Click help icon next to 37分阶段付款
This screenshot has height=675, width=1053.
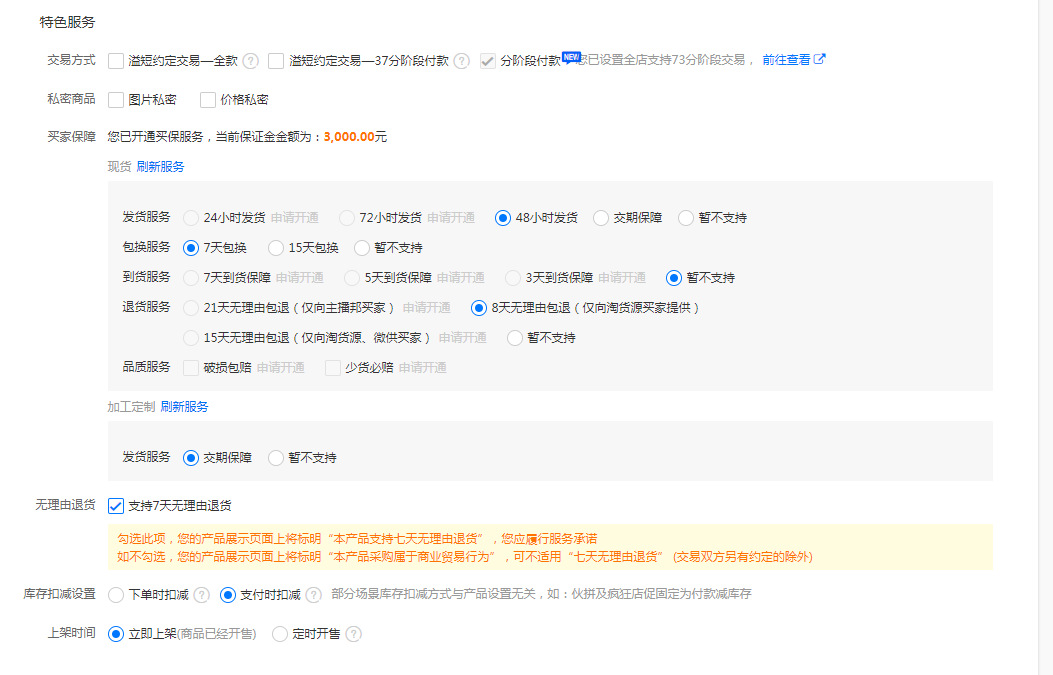coord(461,61)
